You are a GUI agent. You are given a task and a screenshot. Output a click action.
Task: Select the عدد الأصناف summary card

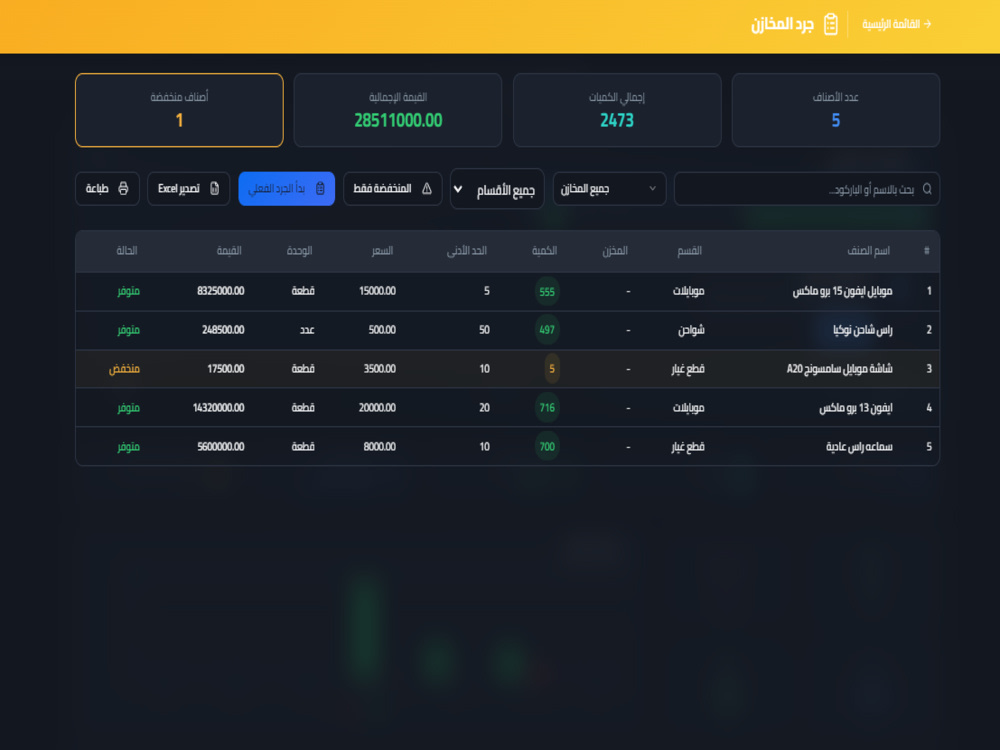point(835,110)
